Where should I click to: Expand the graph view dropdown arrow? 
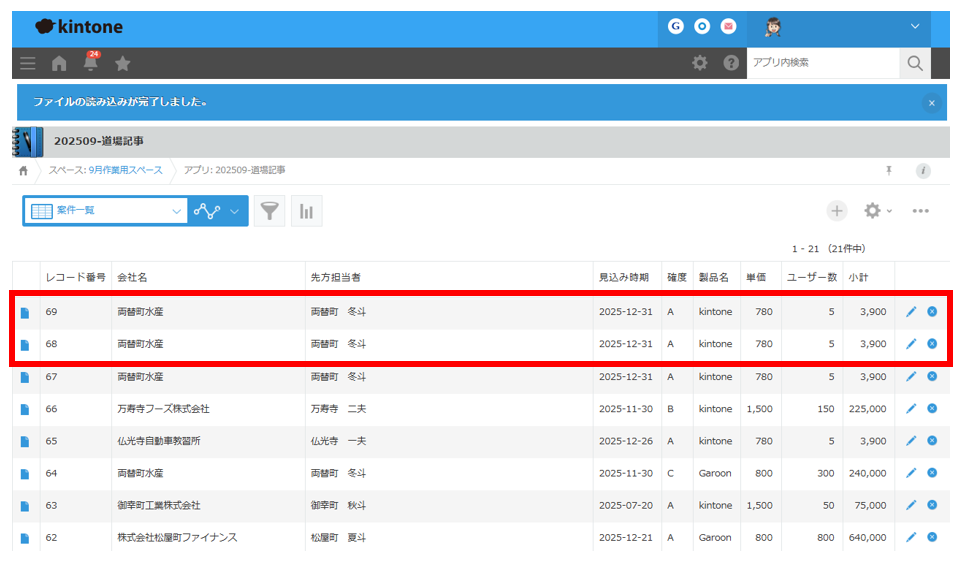pyautogui.click(x=235, y=211)
